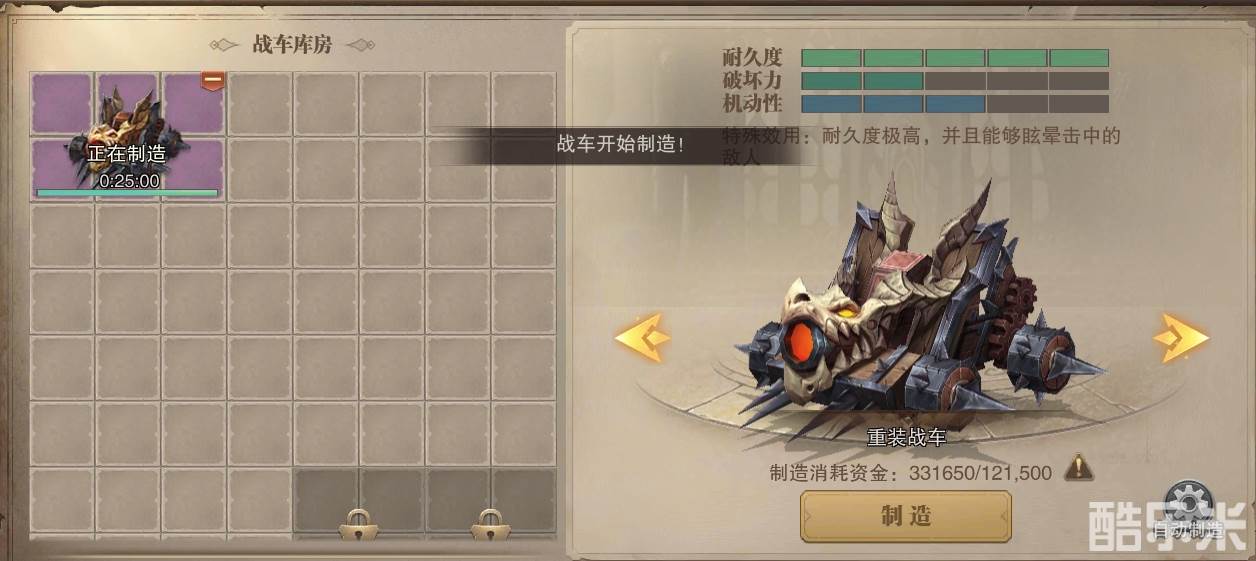Click the blue 机动性 mobility bar
The height and width of the screenshot is (561, 1256).
point(955,104)
